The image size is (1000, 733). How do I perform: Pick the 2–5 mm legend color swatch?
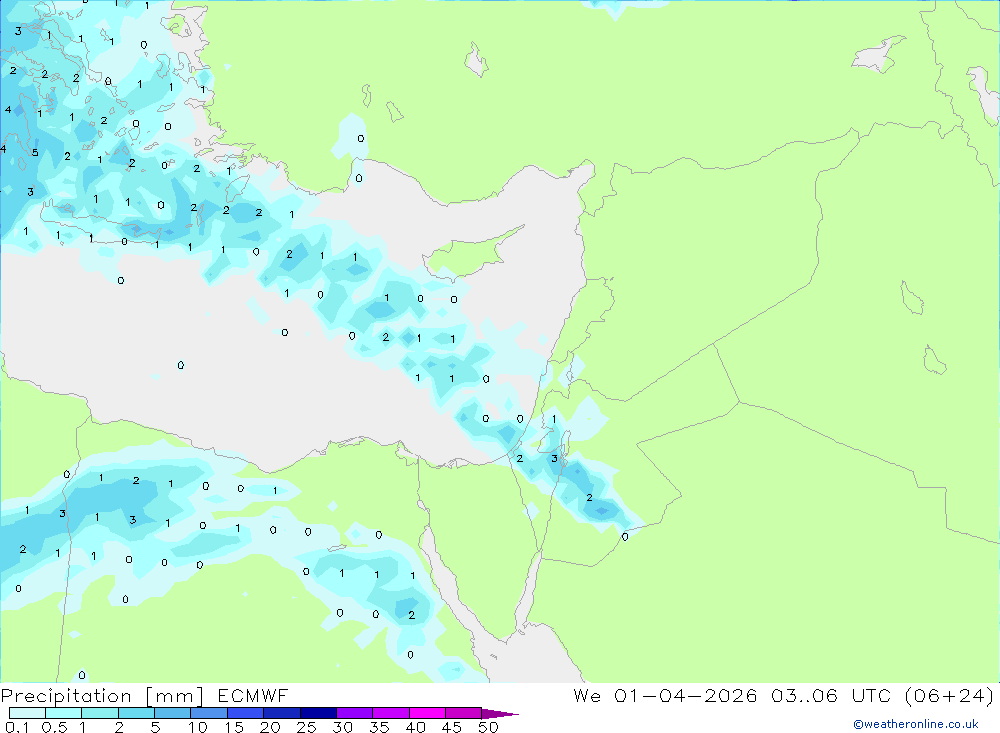pyautogui.click(x=136, y=713)
